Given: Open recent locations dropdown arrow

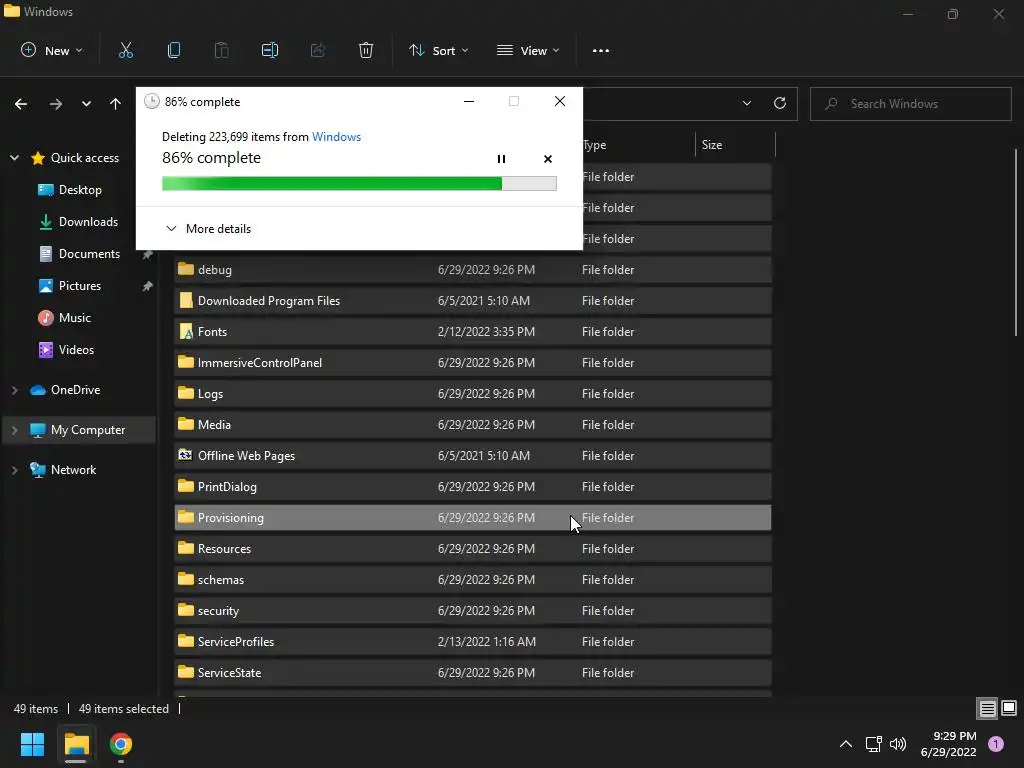Looking at the screenshot, I should click(86, 104).
